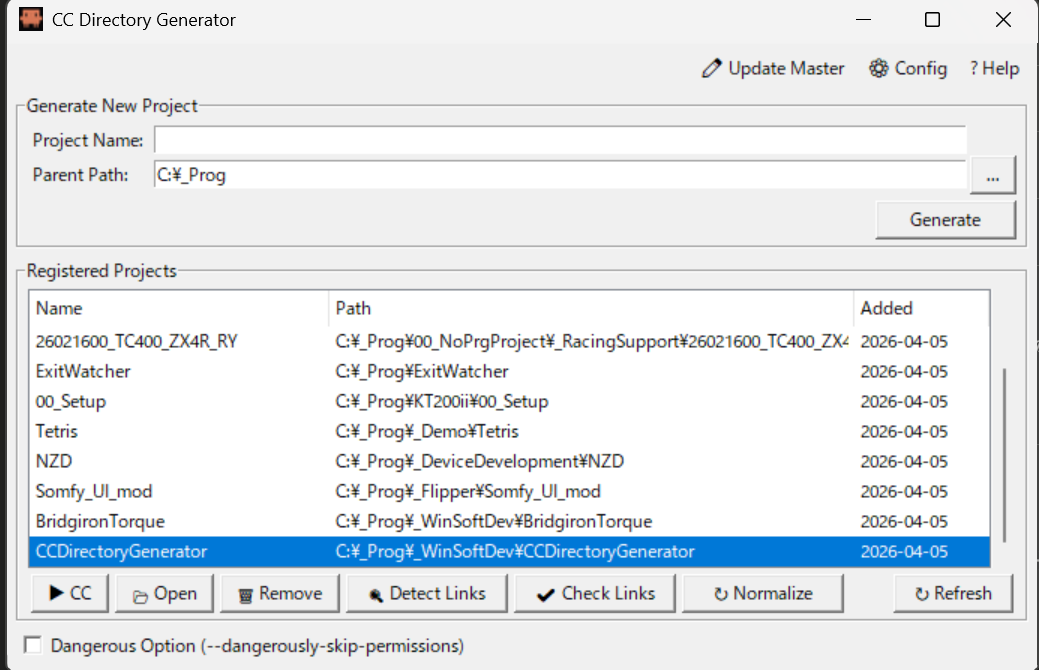Screen dimensions: 1039x670
Task: Sort by the Added column header
Action: 921,308
